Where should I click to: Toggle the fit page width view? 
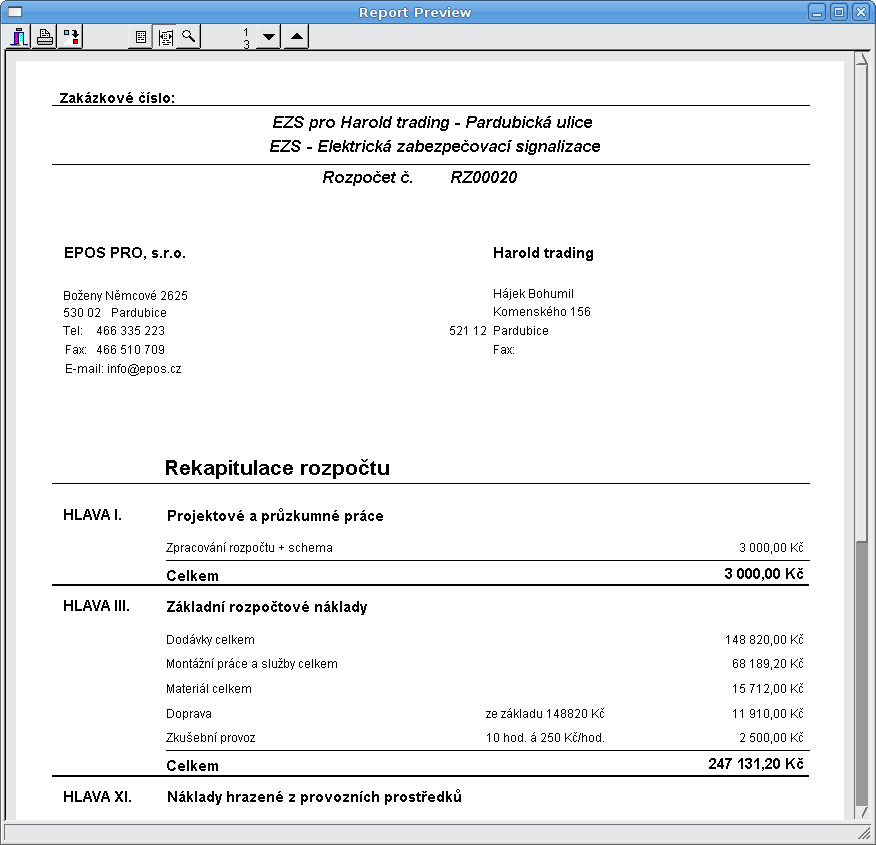click(165, 38)
